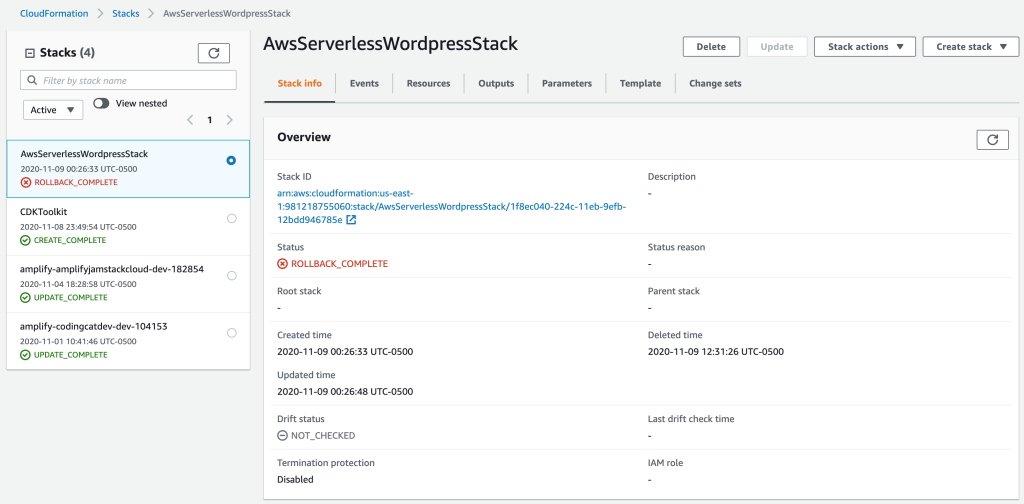The width and height of the screenshot is (1024, 504).
Task: Click the Updated time value 00:26:48
Action: 345,392
